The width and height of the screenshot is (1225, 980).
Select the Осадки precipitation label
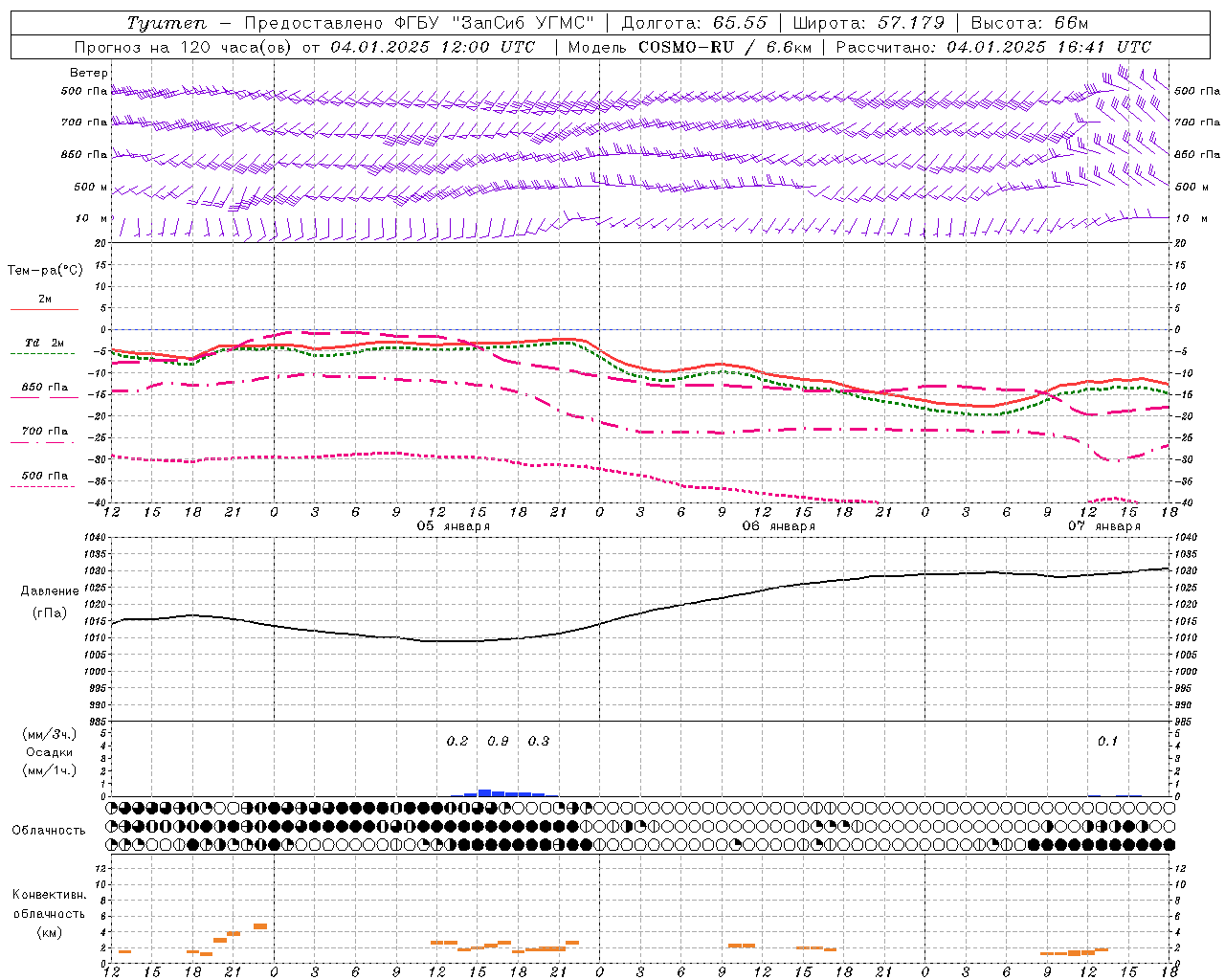click(50, 752)
